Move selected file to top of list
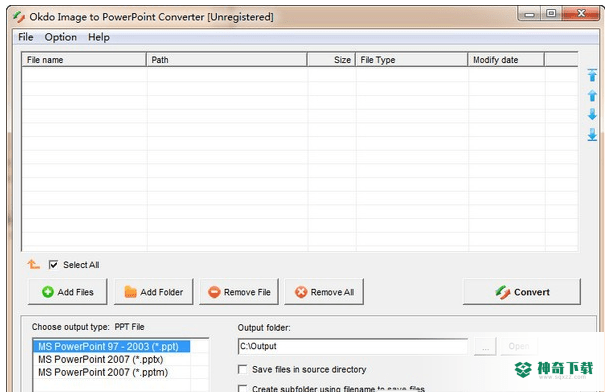Screen dimensions: 605x392 click(x=592, y=75)
